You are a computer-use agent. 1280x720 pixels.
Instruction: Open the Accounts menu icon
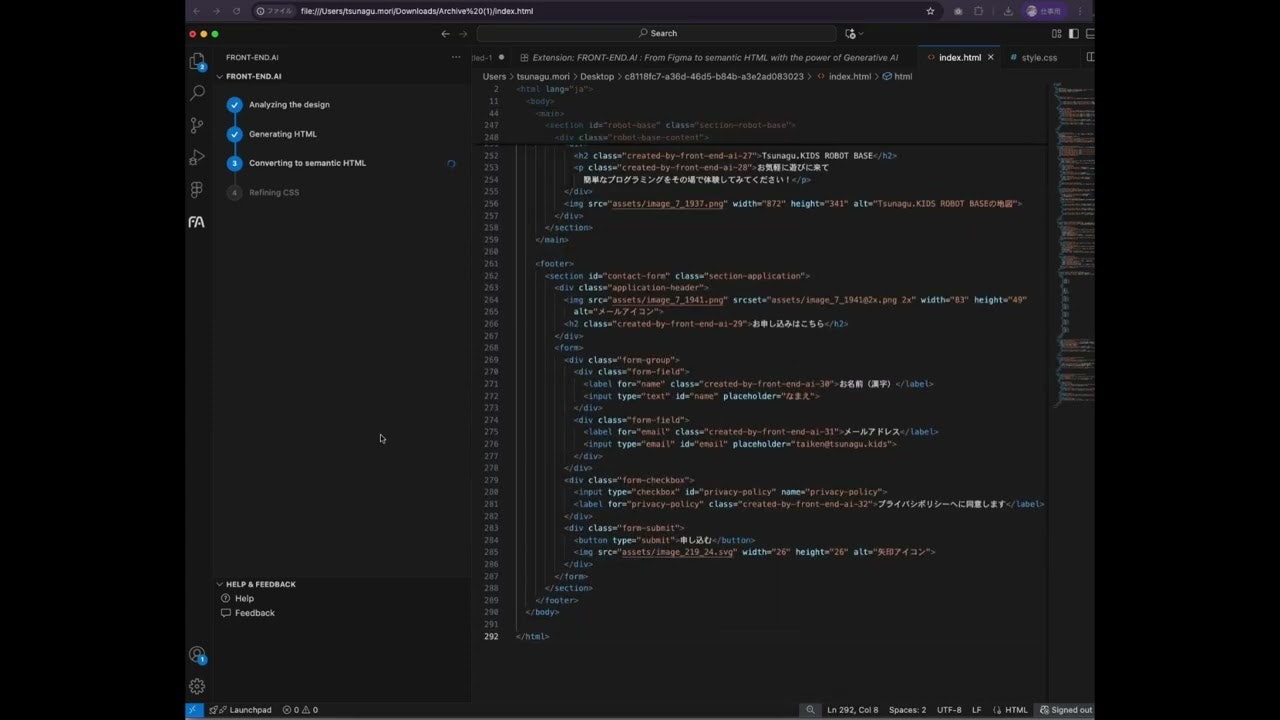pyautogui.click(x=197, y=655)
